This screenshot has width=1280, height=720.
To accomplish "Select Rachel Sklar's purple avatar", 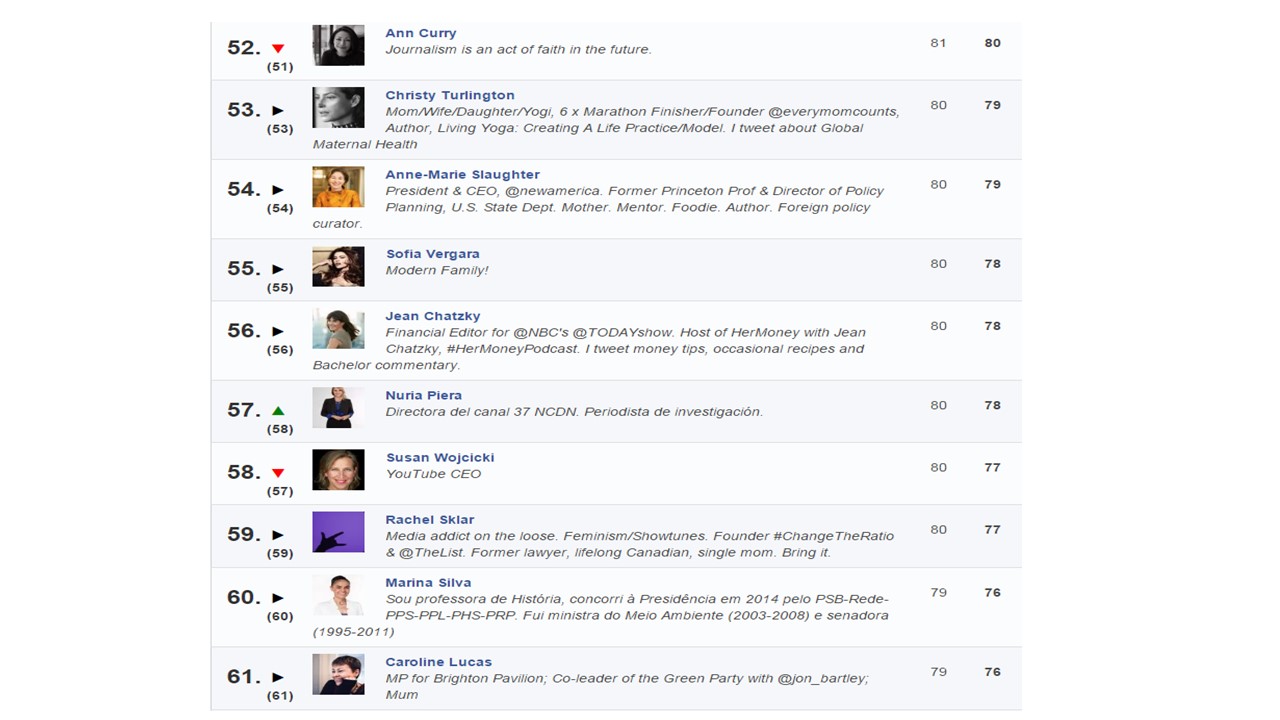I will (338, 532).
